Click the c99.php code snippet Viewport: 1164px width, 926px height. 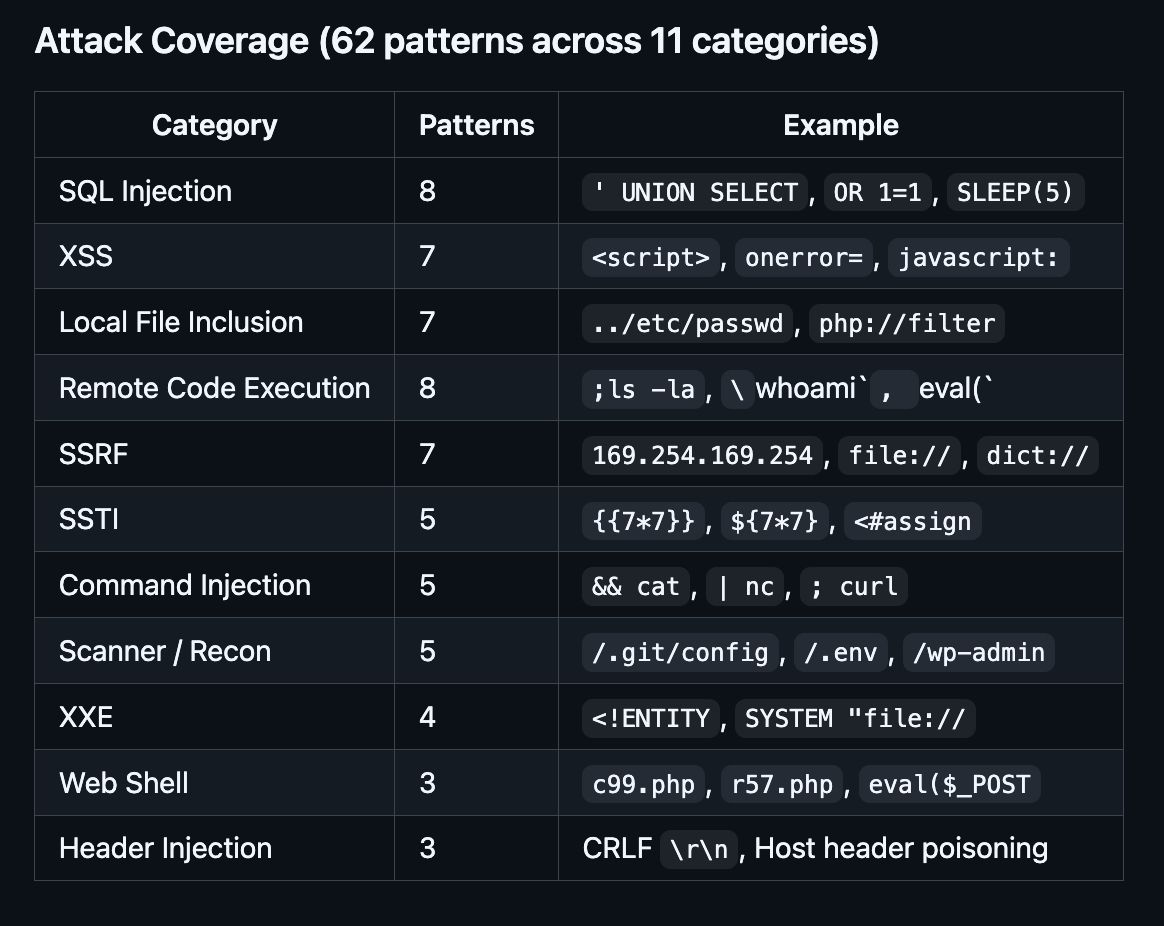pos(644,784)
